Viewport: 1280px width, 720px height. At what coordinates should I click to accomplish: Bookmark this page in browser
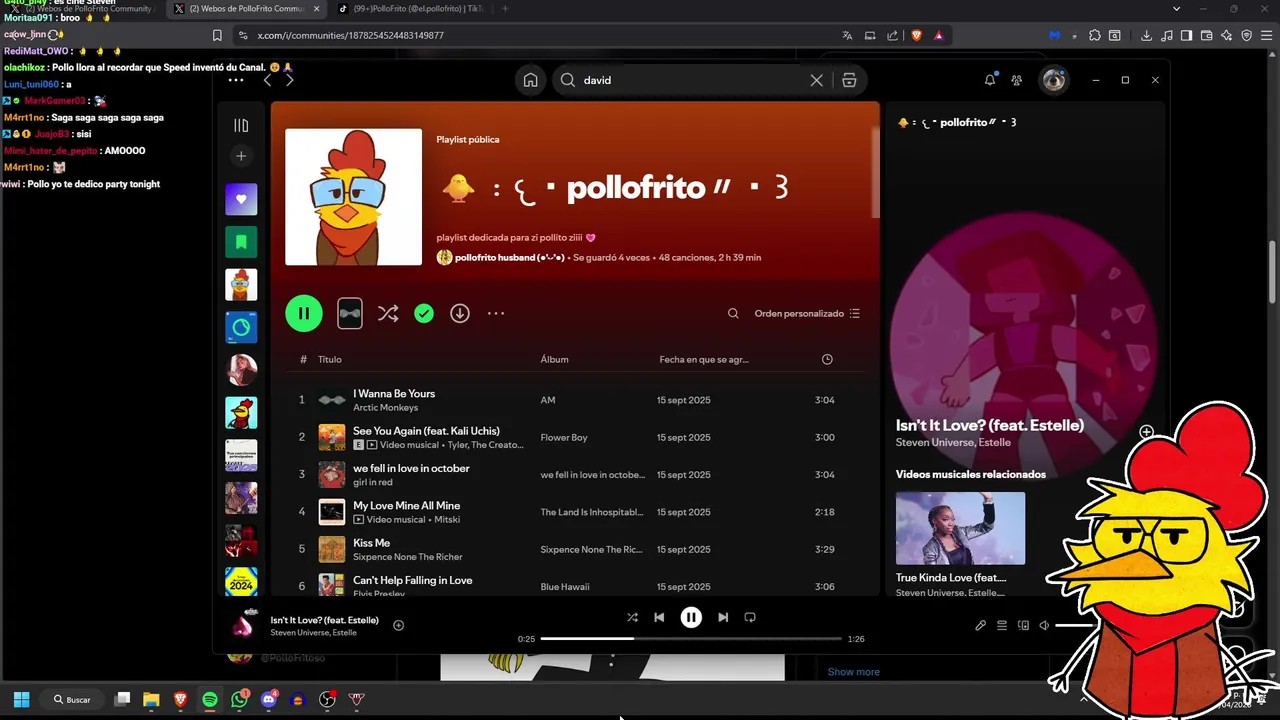[x=217, y=35]
